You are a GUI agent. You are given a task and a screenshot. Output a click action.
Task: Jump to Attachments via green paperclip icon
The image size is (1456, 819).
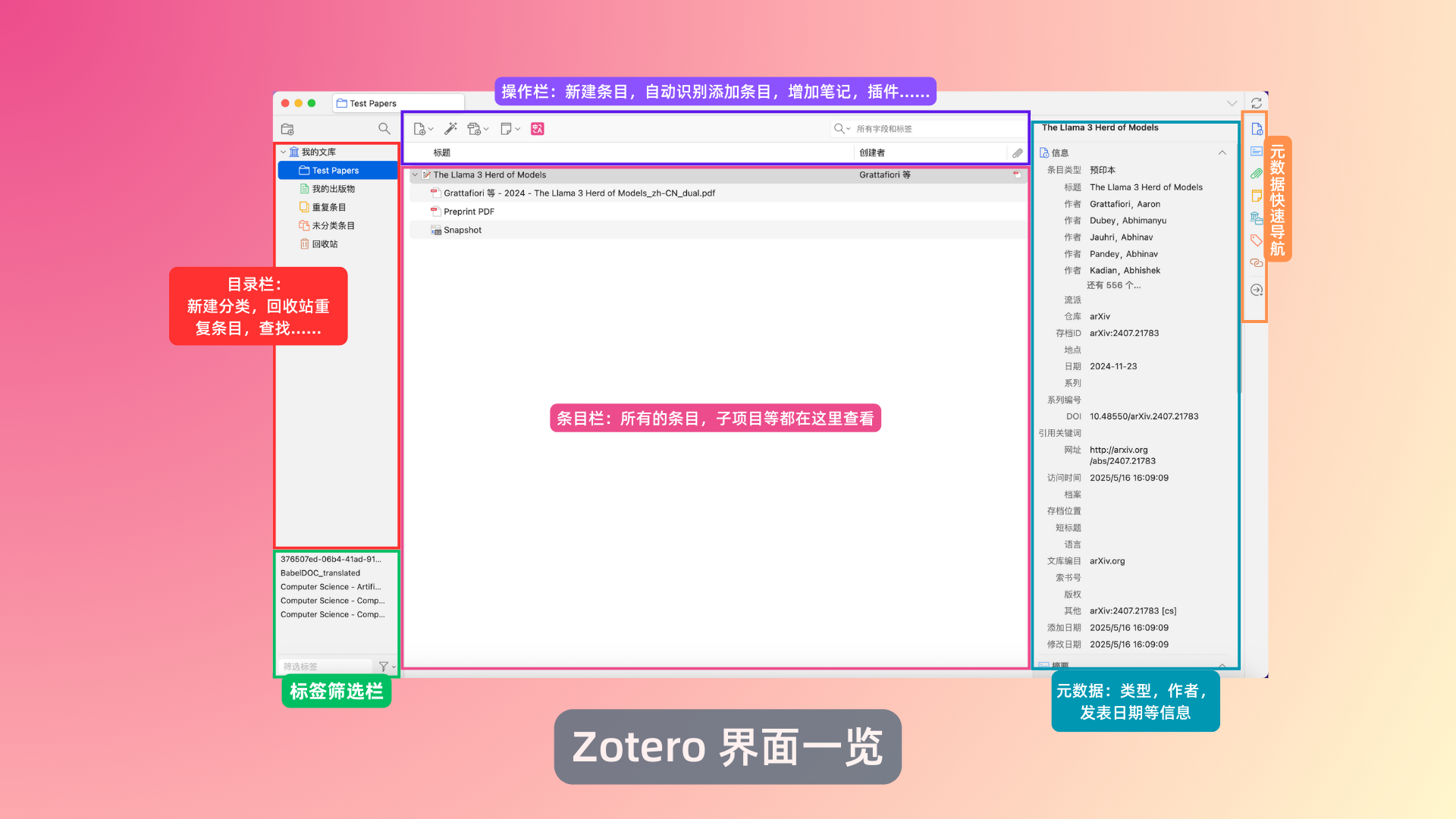coord(1257,174)
